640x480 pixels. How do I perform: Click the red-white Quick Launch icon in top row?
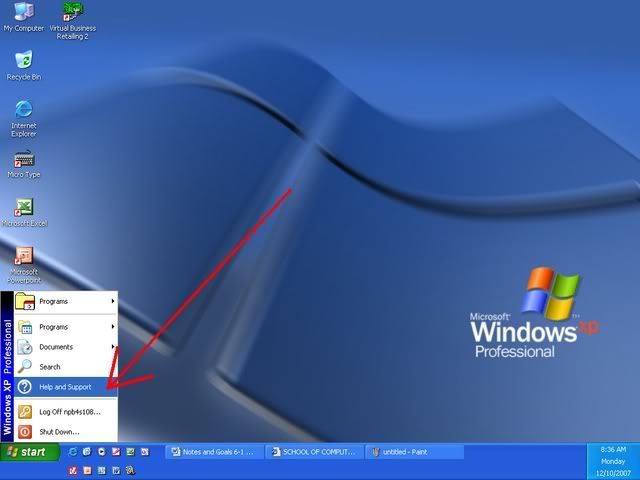click(116, 452)
